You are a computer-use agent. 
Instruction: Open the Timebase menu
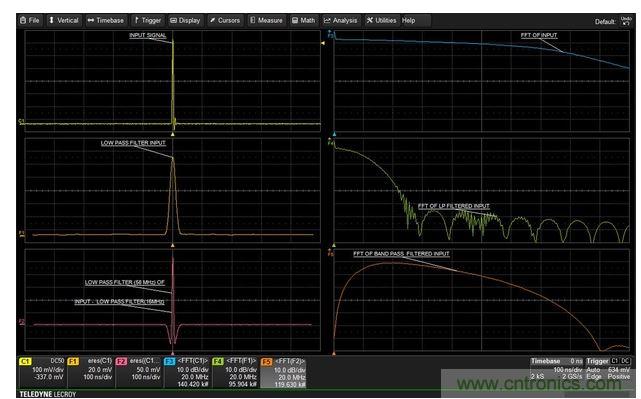pos(106,20)
